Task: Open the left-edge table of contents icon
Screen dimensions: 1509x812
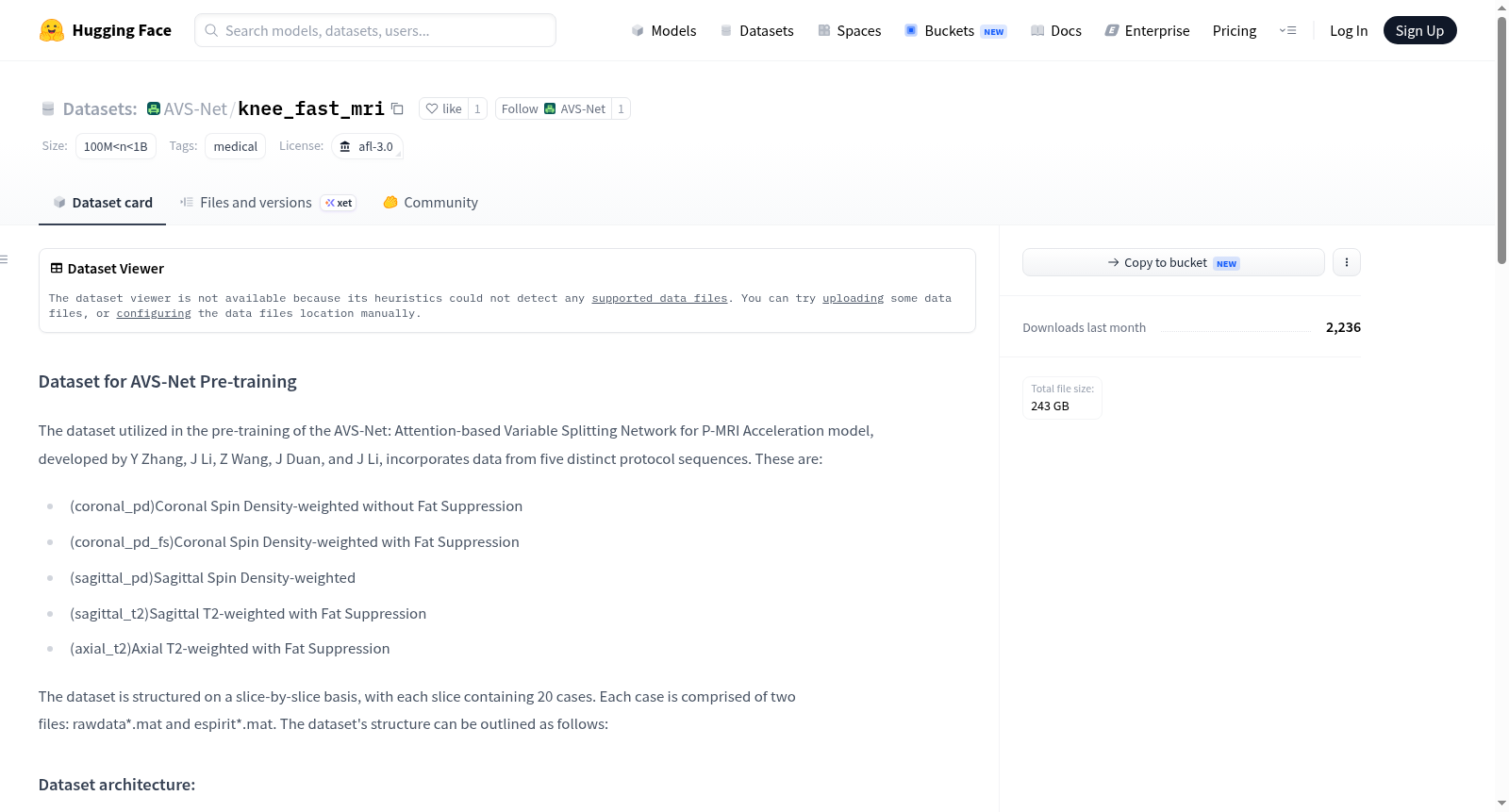Action: tap(5, 259)
